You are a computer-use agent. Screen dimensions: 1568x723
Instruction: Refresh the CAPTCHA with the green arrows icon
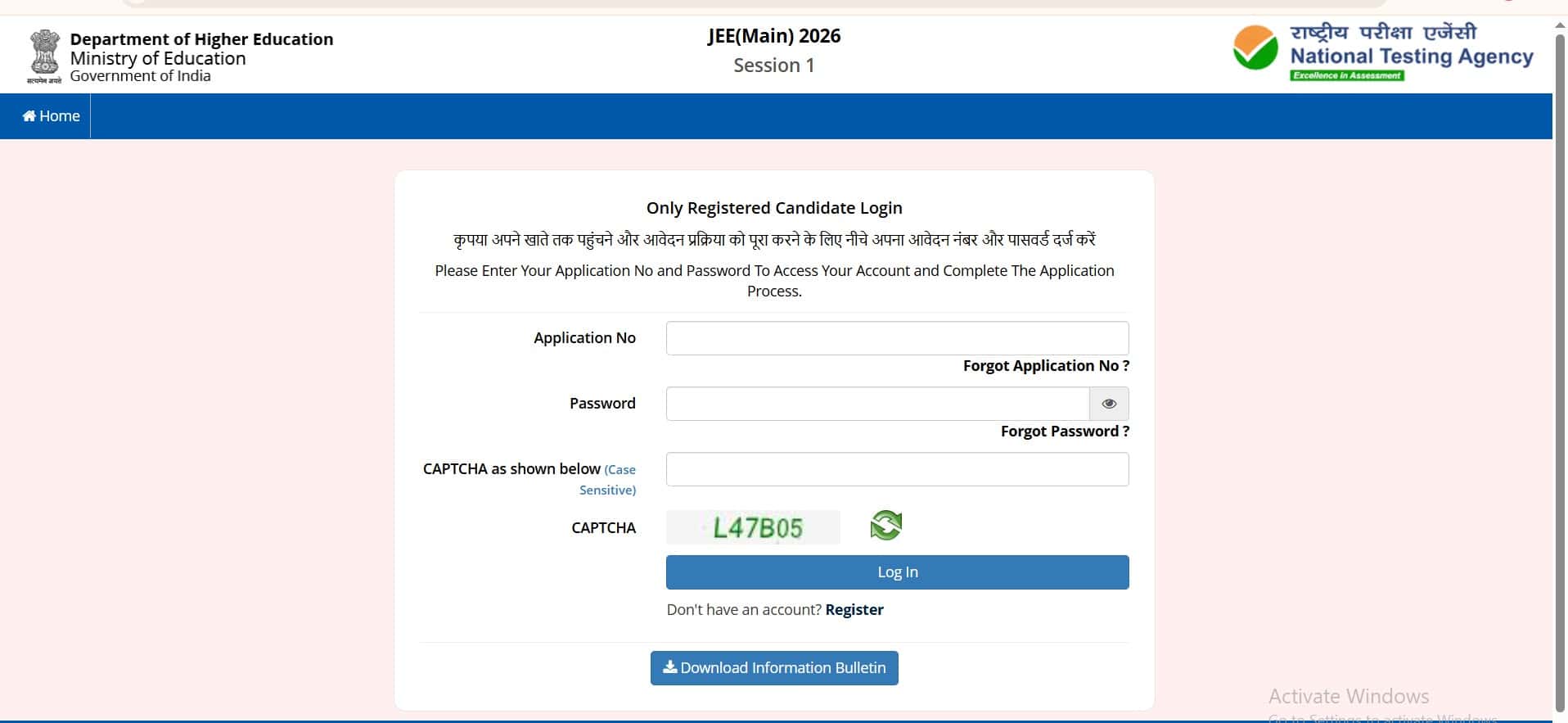(x=885, y=526)
